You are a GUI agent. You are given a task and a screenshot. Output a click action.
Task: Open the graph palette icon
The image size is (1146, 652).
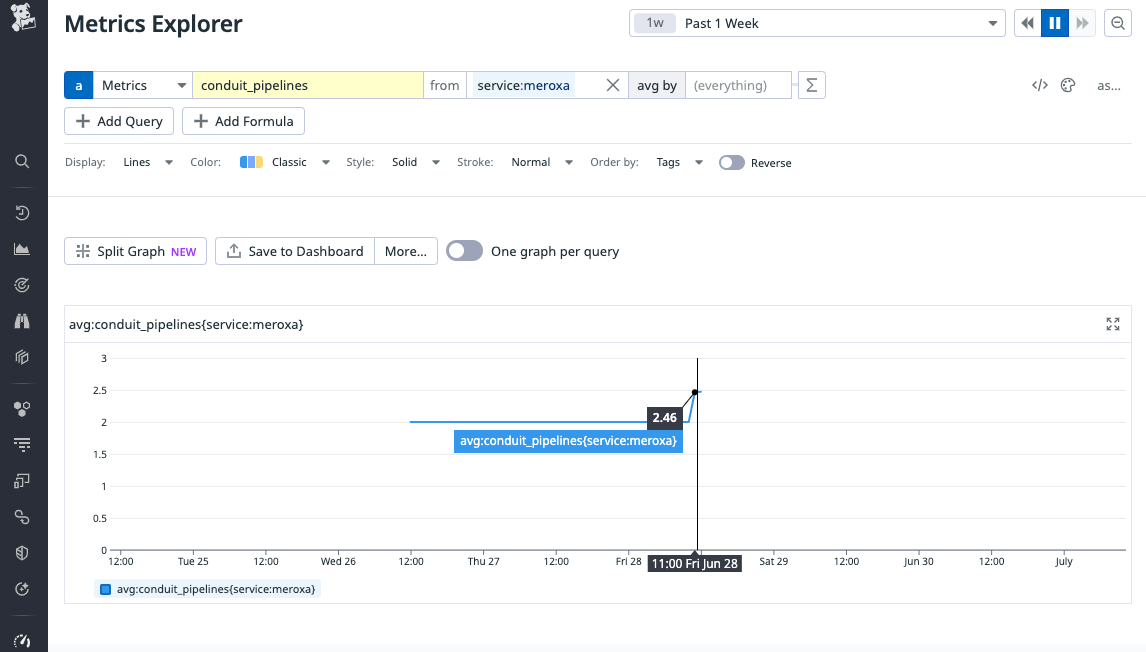pos(1068,85)
